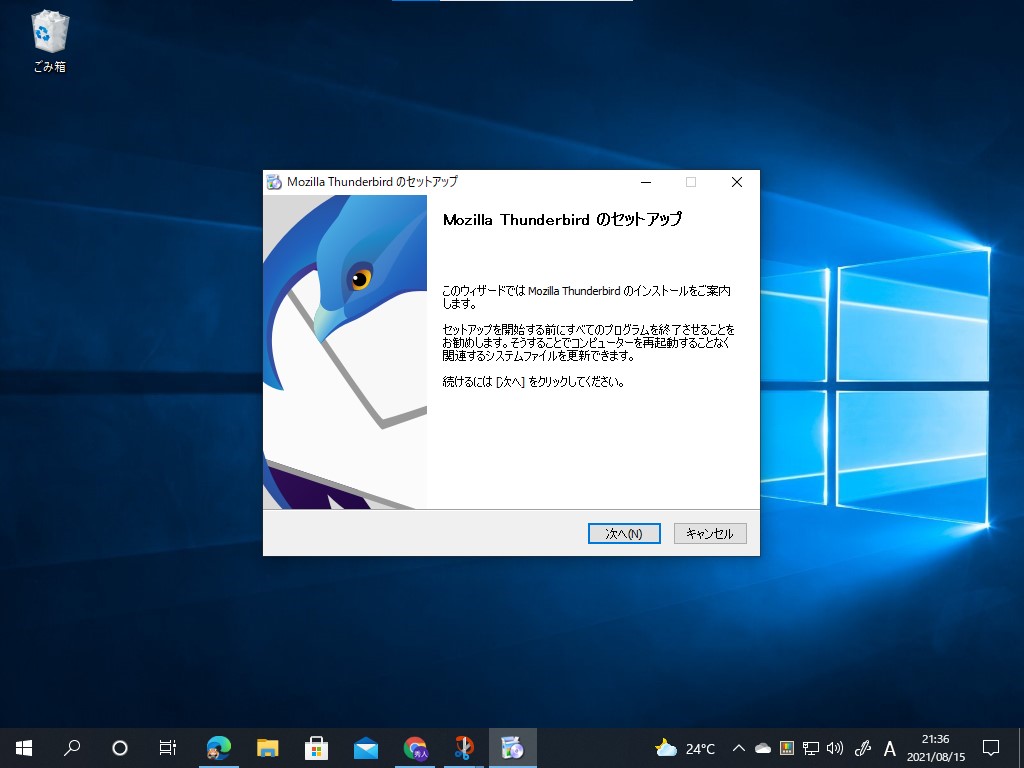Open Task View on the taskbar
The image size is (1024, 768).
[x=167, y=747]
